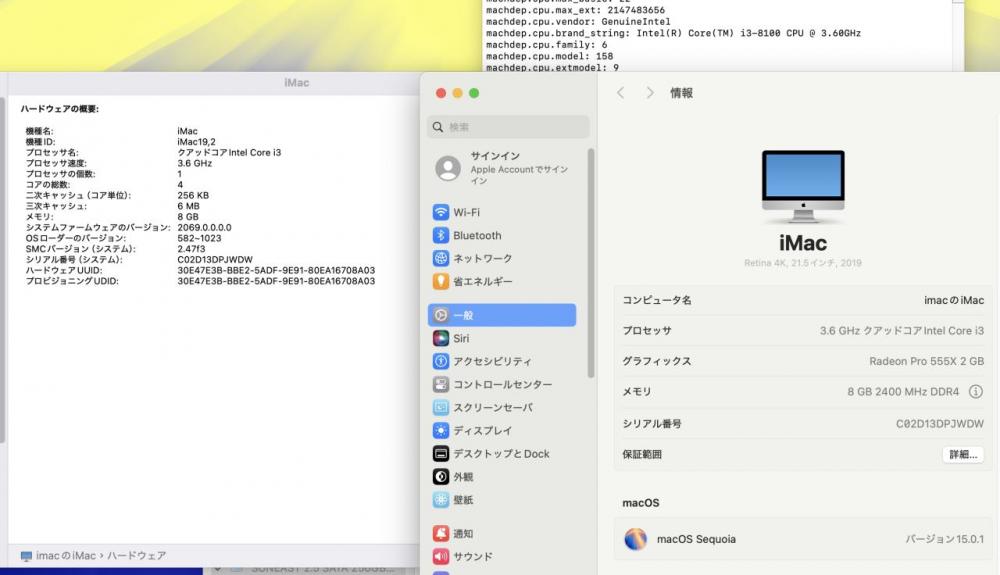This screenshot has height=575, width=1000.
Task: Click settings serial number C02D13DPJWDW
Action: [x=939, y=423]
